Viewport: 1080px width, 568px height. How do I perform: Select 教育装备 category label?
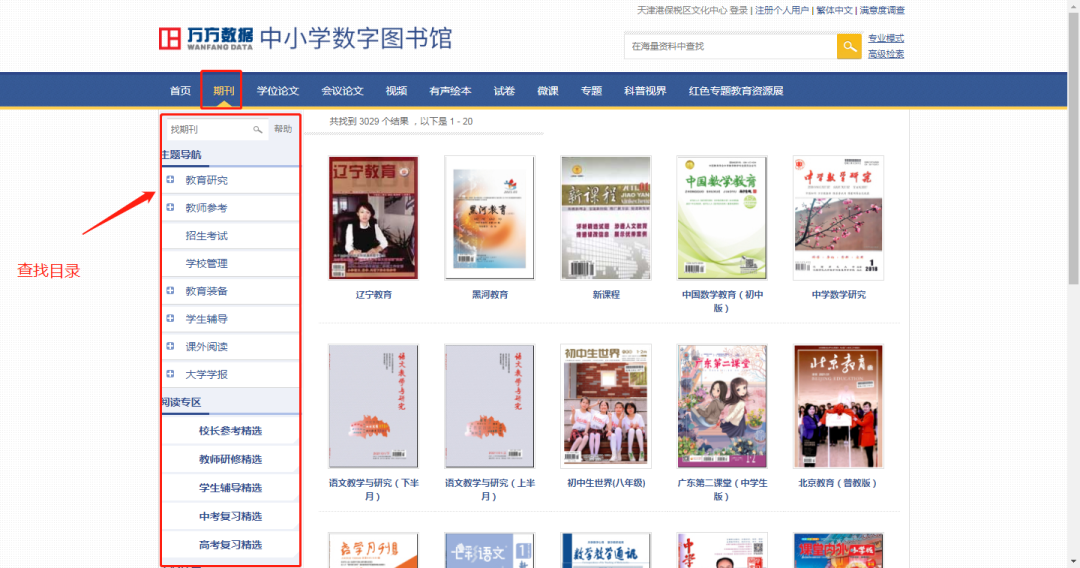click(x=206, y=291)
